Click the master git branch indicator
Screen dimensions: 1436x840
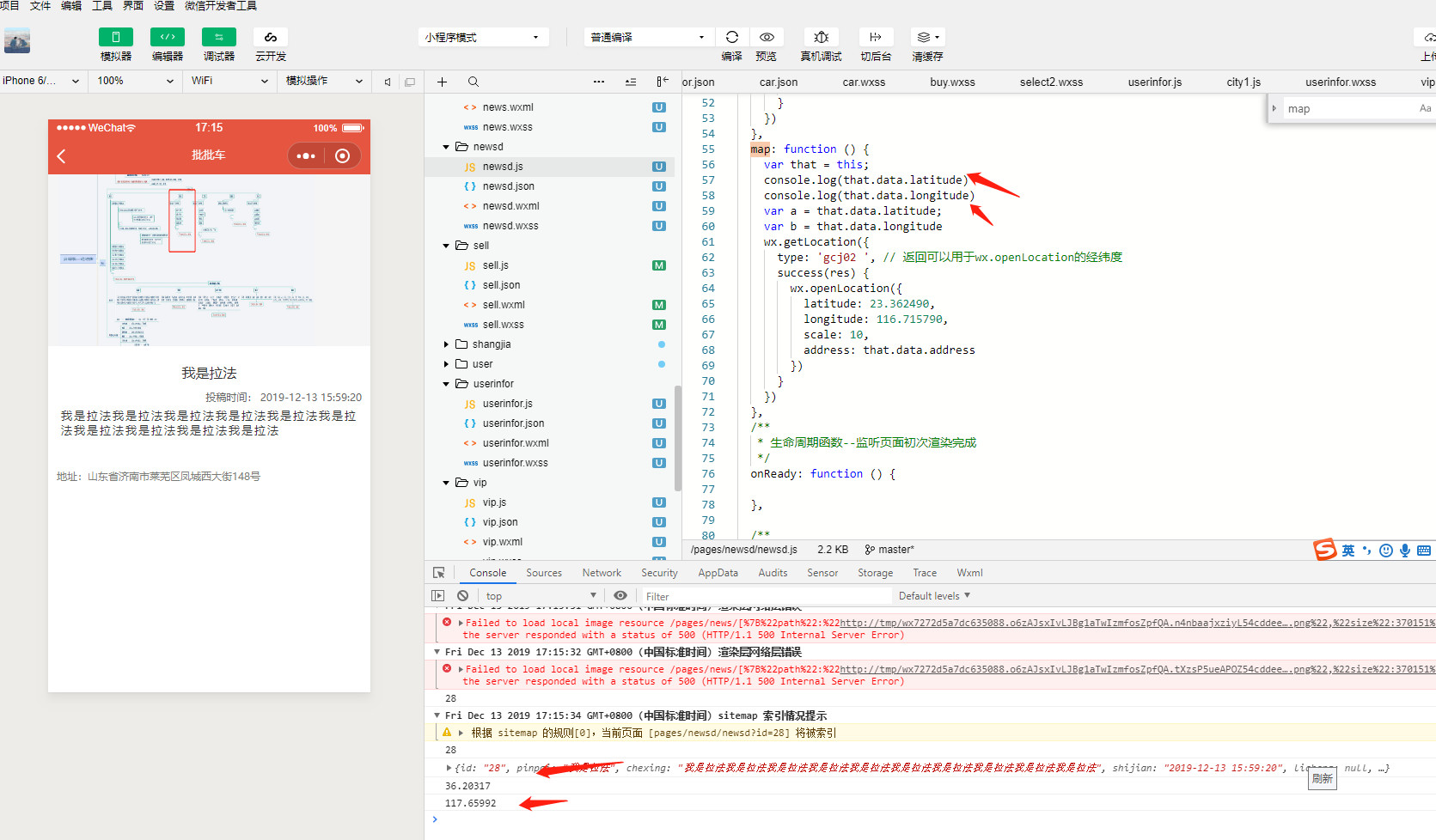pyautogui.click(x=889, y=550)
